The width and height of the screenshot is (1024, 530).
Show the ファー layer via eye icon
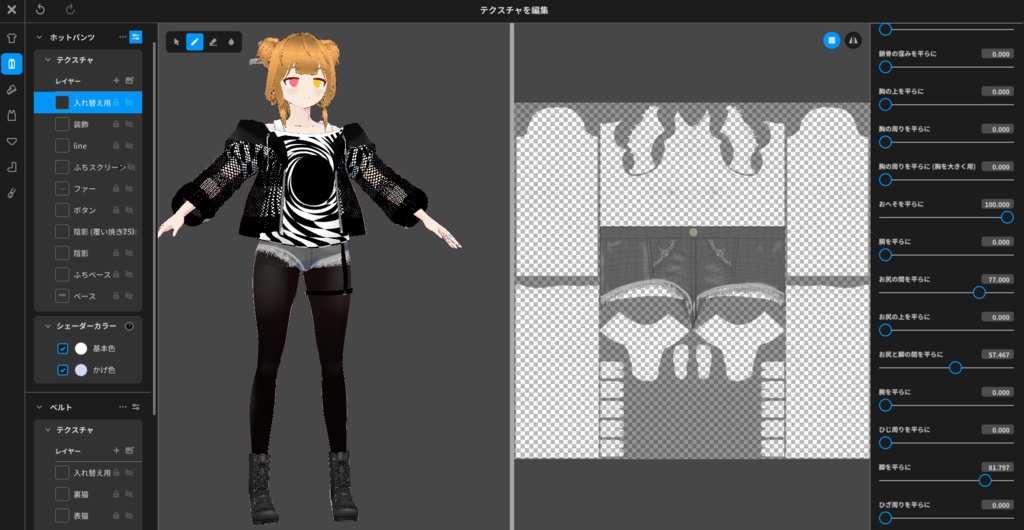(x=129, y=189)
